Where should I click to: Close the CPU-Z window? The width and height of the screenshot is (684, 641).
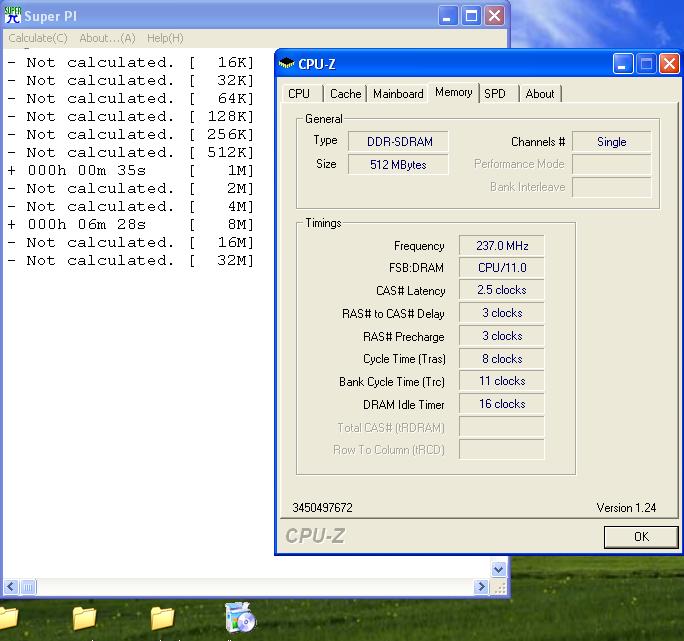(670, 64)
